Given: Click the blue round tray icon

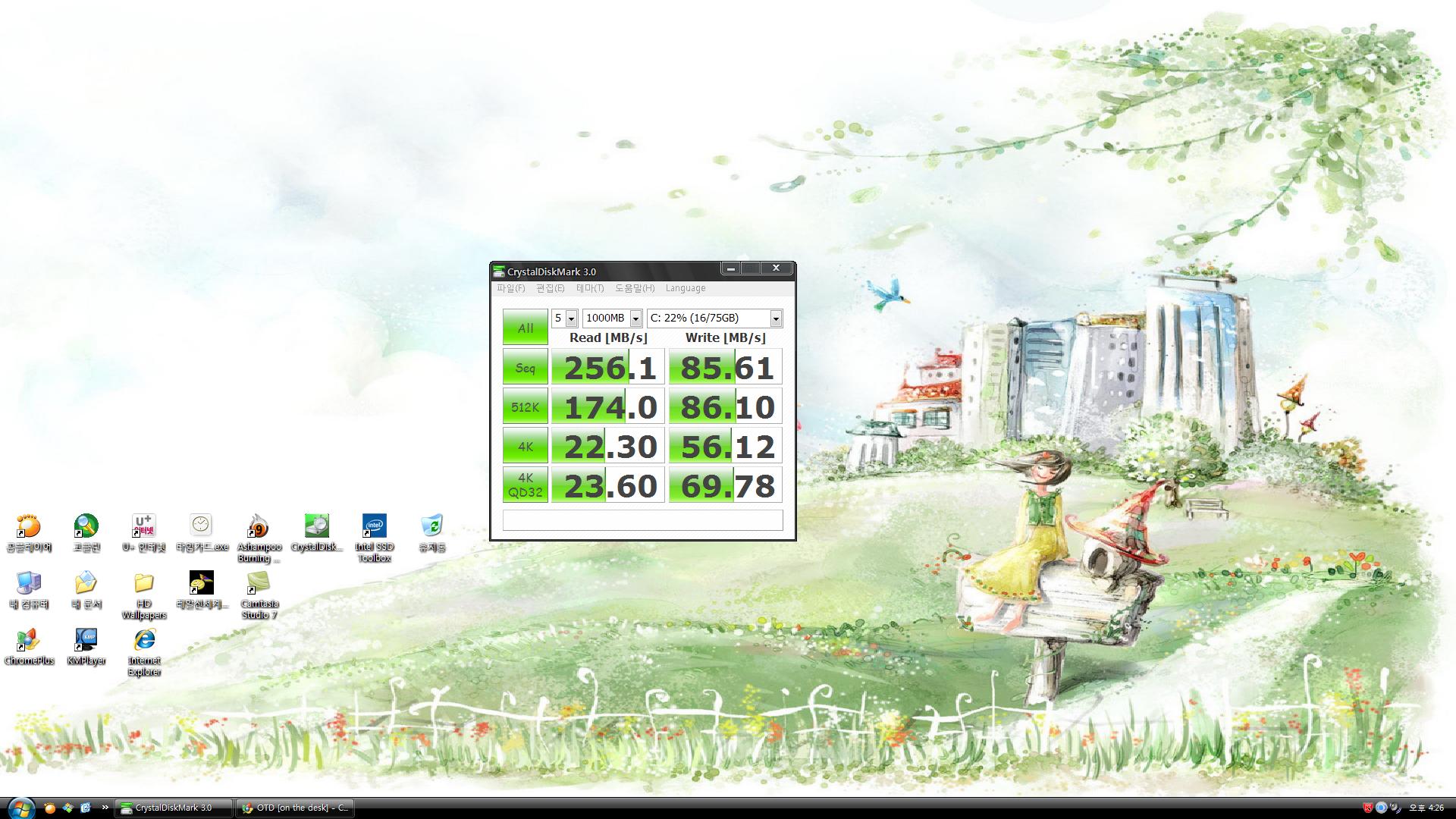Looking at the screenshot, I should [1382, 808].
